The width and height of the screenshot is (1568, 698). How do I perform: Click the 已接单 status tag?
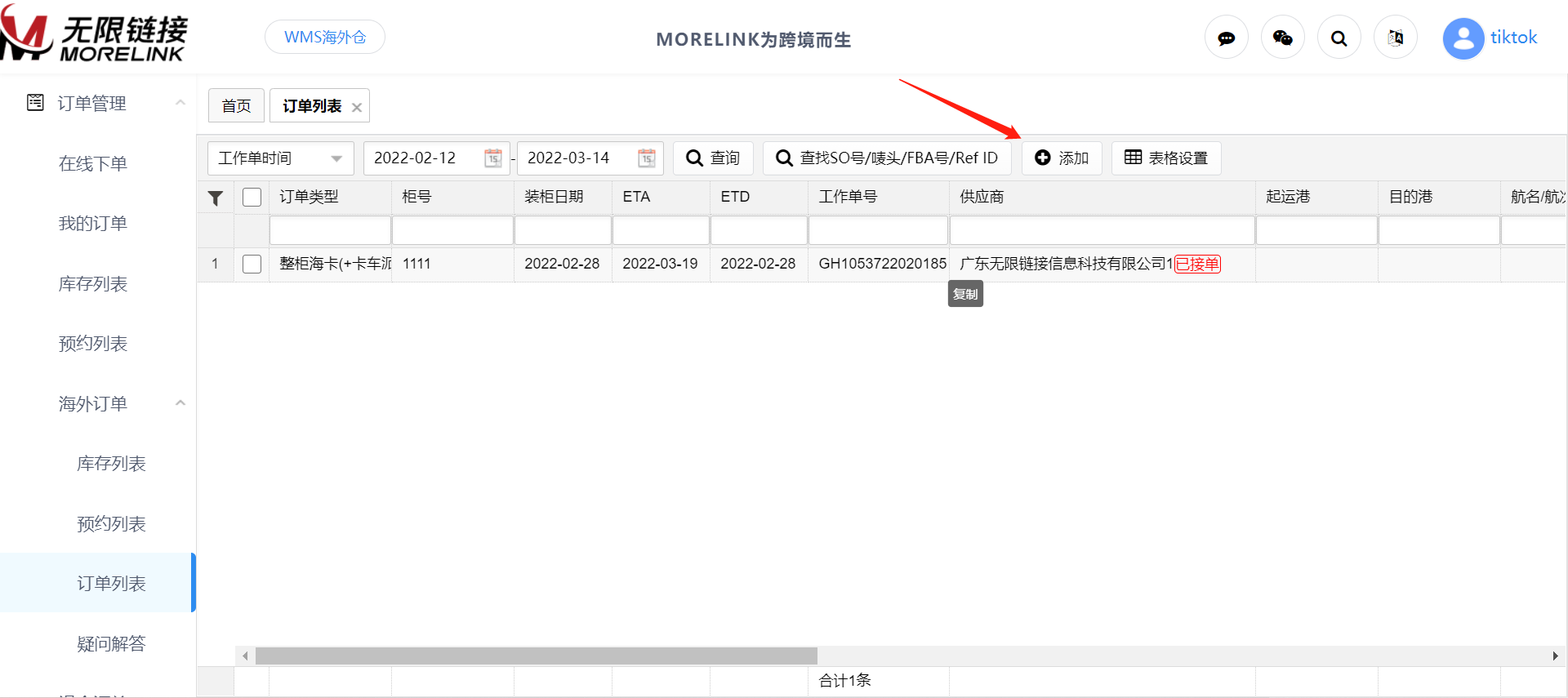click(x=1197, y=264)
